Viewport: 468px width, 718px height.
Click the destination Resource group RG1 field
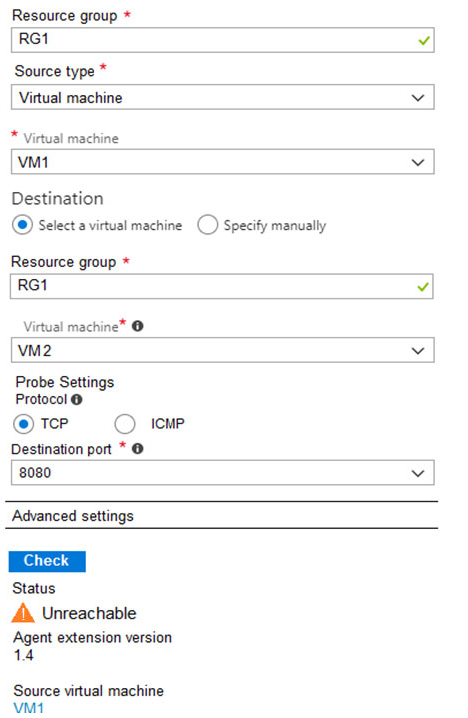[222, 287]
